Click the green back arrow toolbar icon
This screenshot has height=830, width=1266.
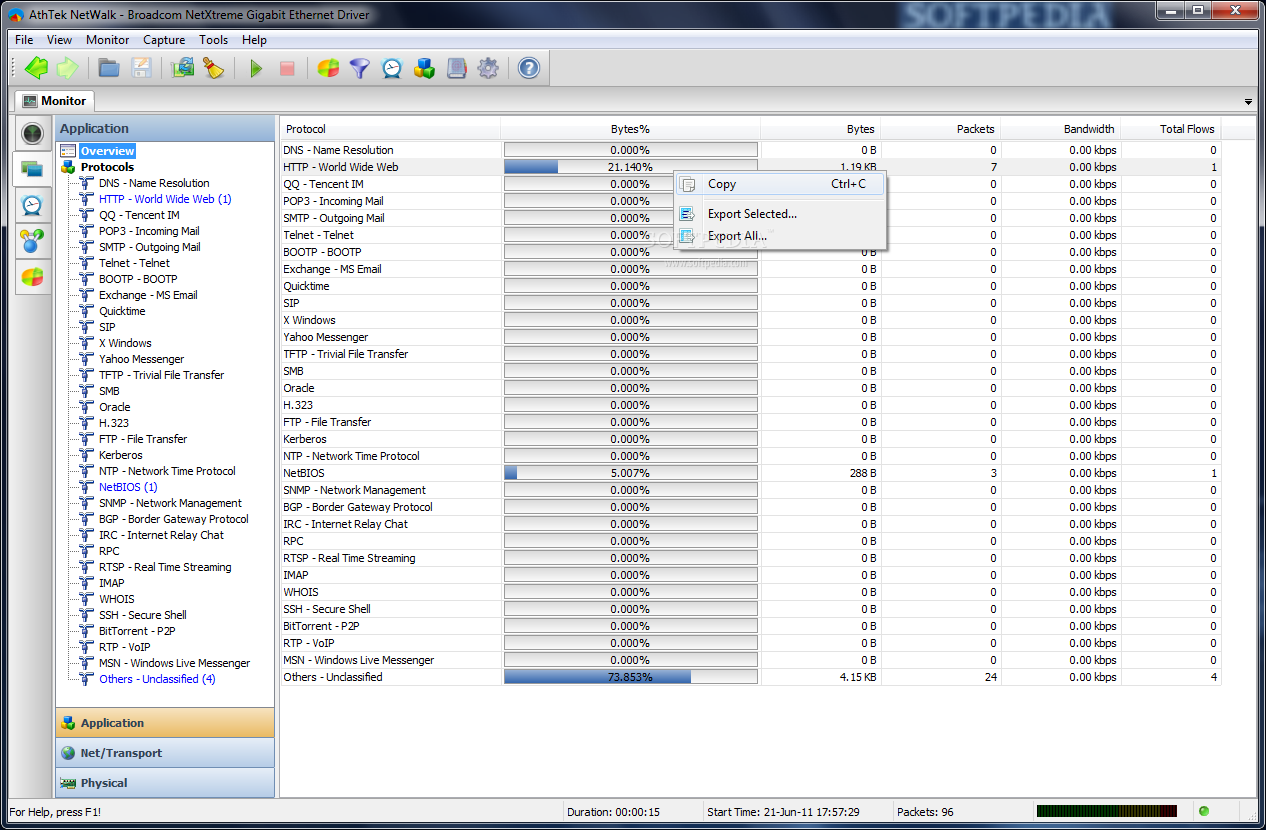[37, 68]
